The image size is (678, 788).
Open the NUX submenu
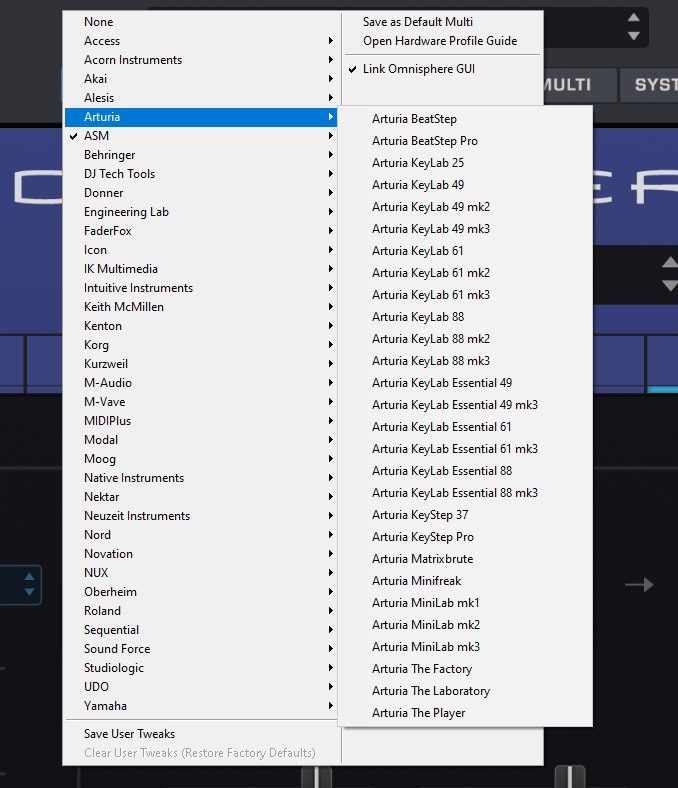coord(201,573)
